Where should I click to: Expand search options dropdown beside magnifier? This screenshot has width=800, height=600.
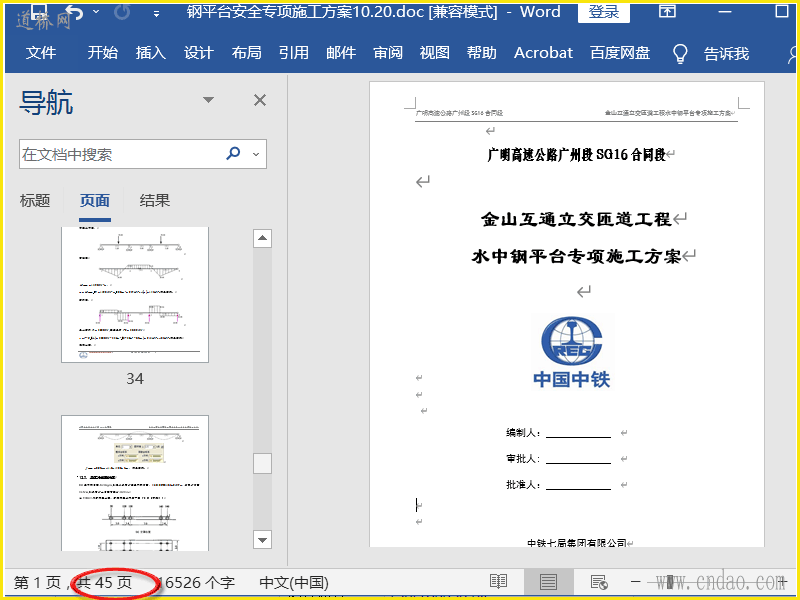256,154
